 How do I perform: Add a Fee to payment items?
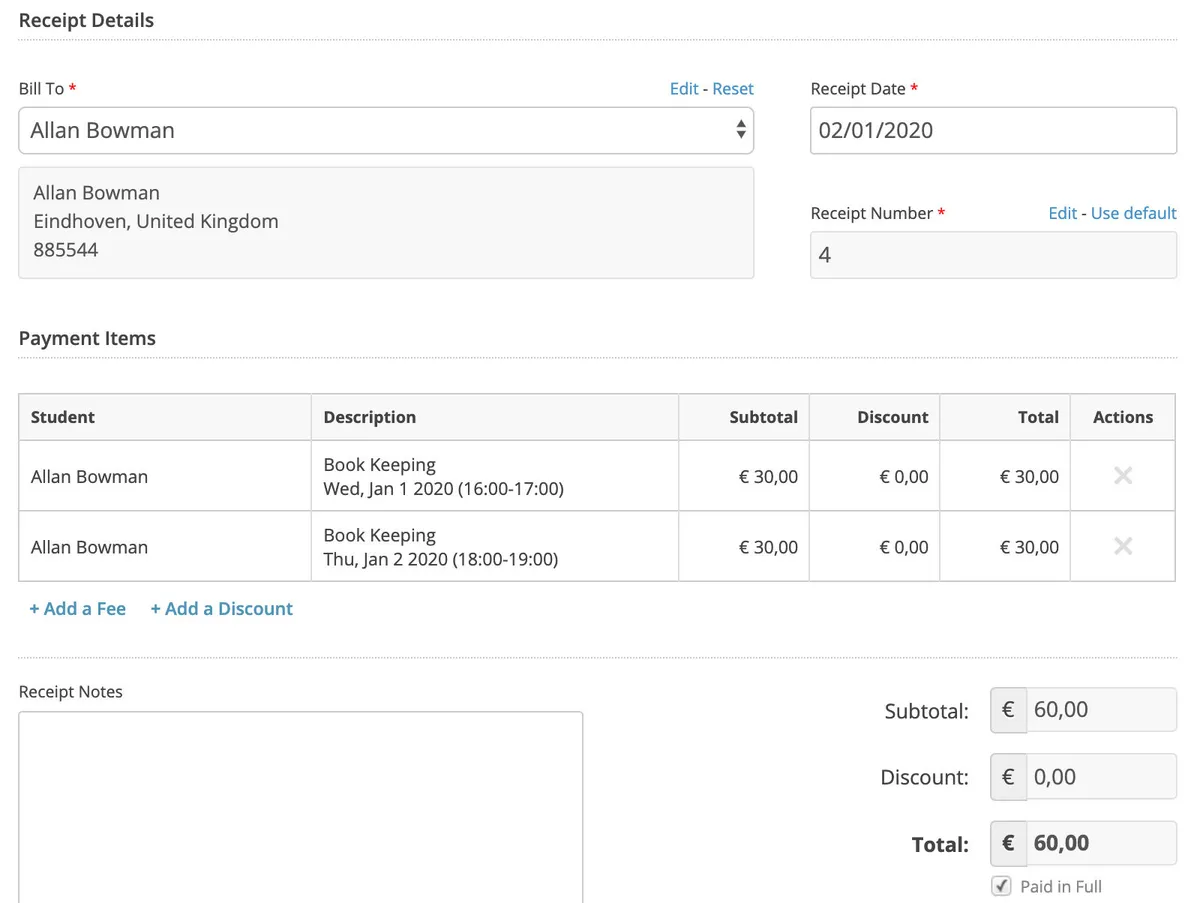78,609
